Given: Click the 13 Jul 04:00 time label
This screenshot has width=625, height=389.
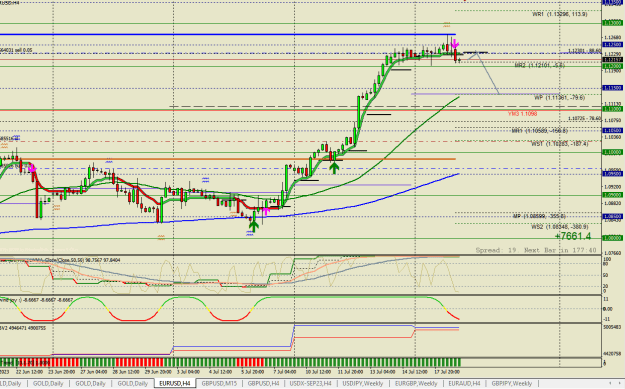Looking at the screenshot, I should point(382,372).
